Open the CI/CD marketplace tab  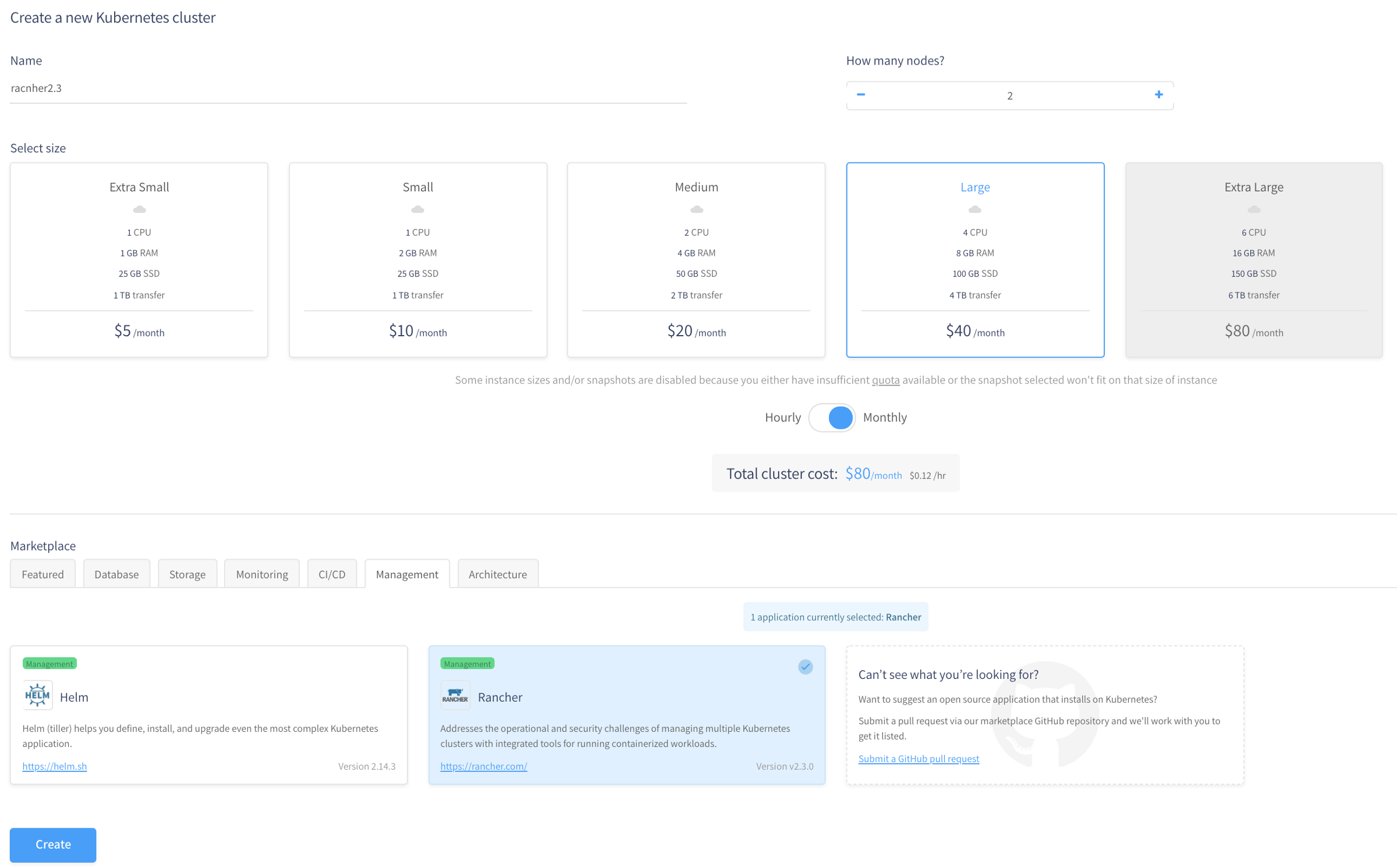tap(331, 574)
